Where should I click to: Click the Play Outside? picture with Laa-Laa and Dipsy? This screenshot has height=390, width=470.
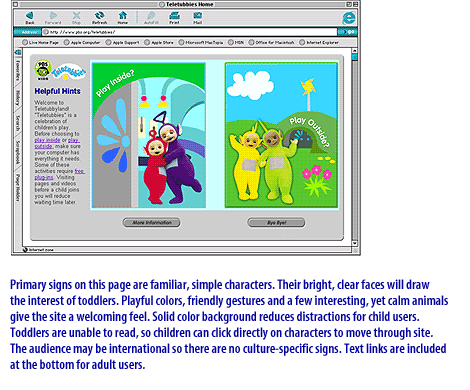[281, 135]
